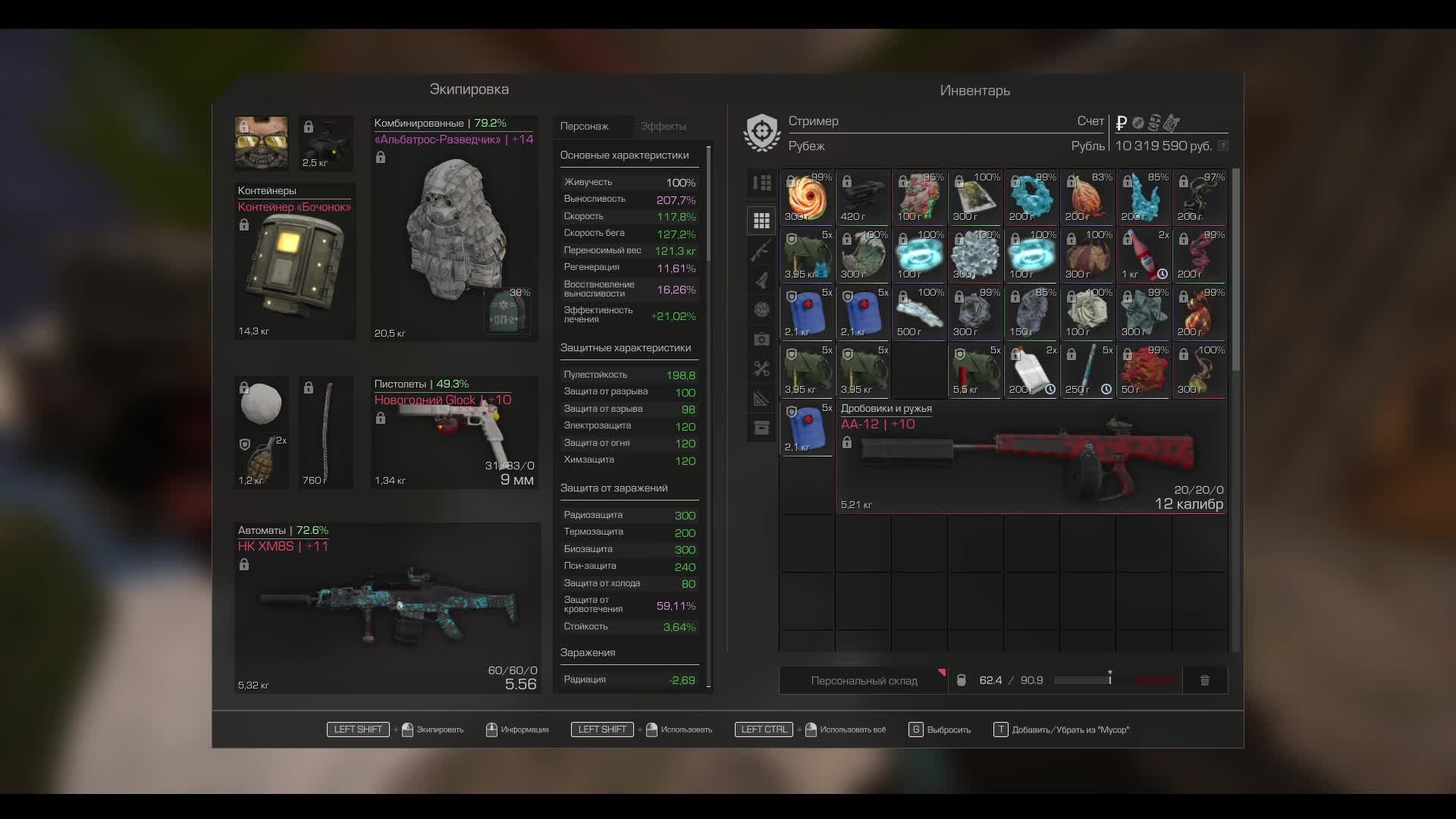Select the ruble currency icon
Viewport: 1456px width, 819px height.
click(1121, 122)
